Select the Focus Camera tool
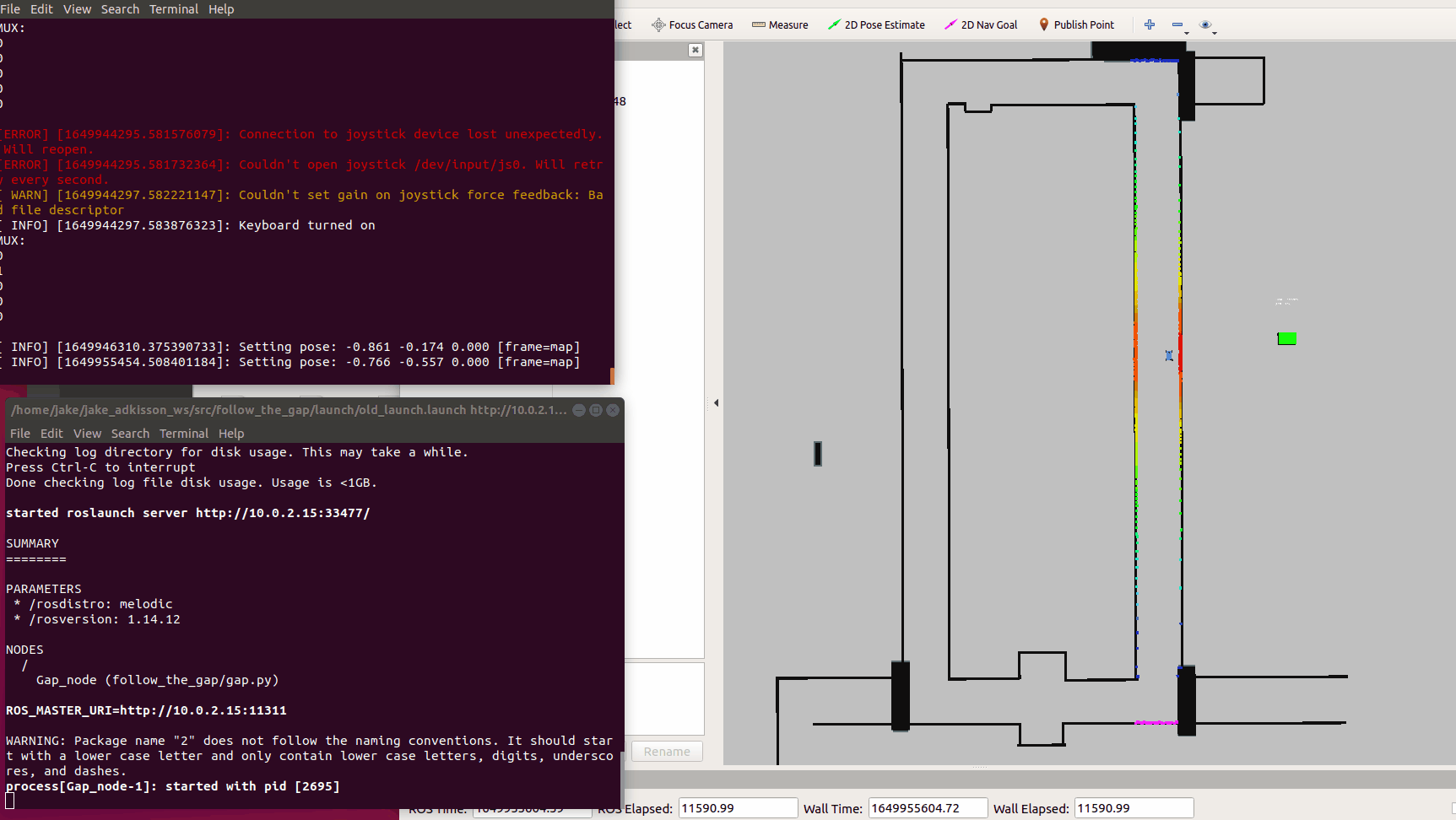1456x820 pixels. (x=692, y=25)
